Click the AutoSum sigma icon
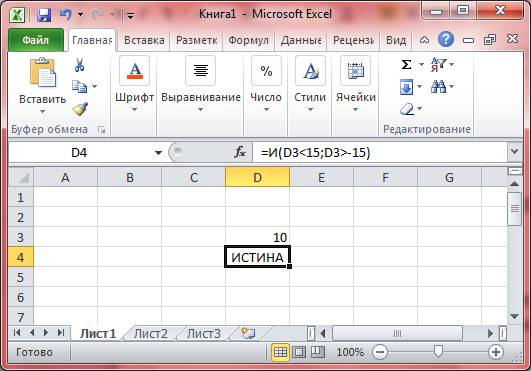 pyautogui.click(x=406, y=64)
